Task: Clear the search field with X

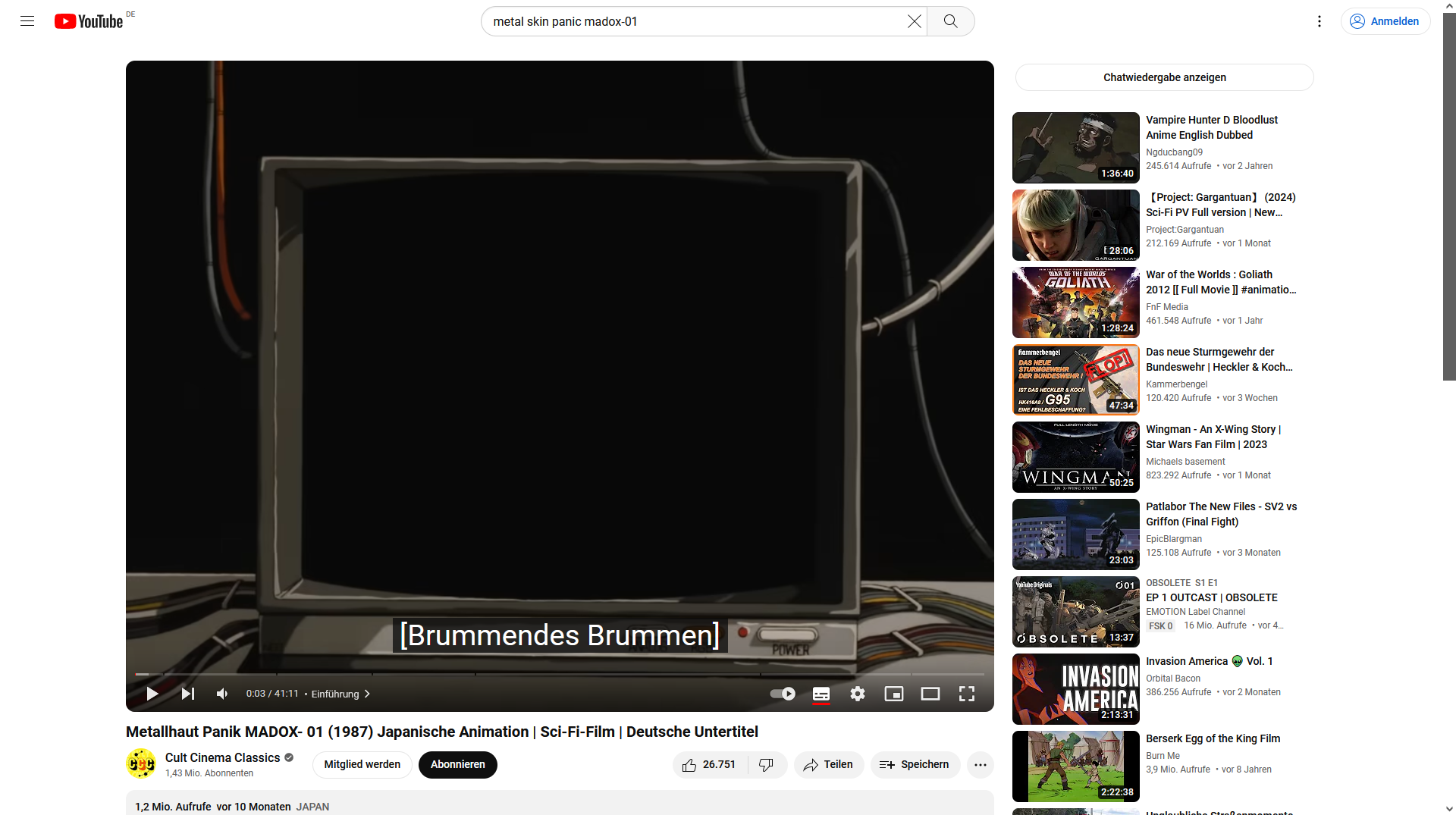Action: click(915, 21)
